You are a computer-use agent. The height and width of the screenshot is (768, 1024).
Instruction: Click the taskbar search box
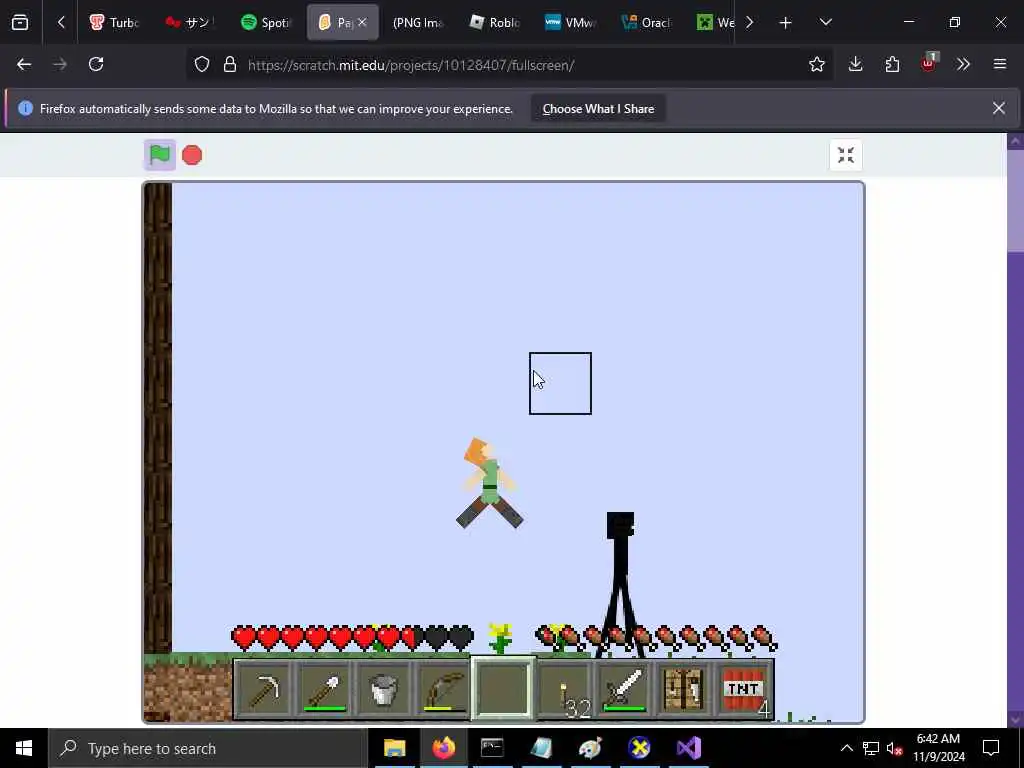208,748
